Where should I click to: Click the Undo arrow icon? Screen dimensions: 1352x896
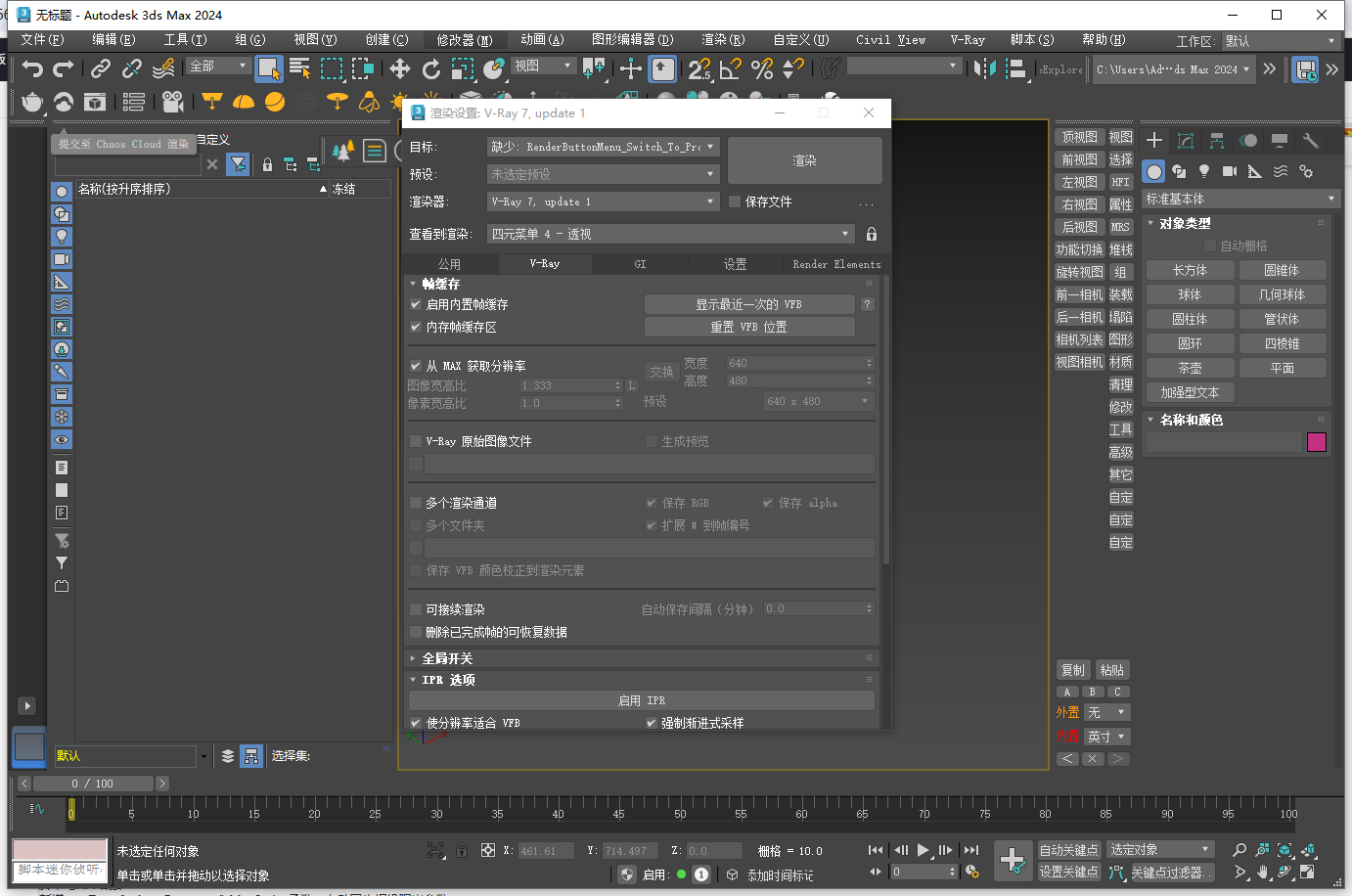[32, 68]
